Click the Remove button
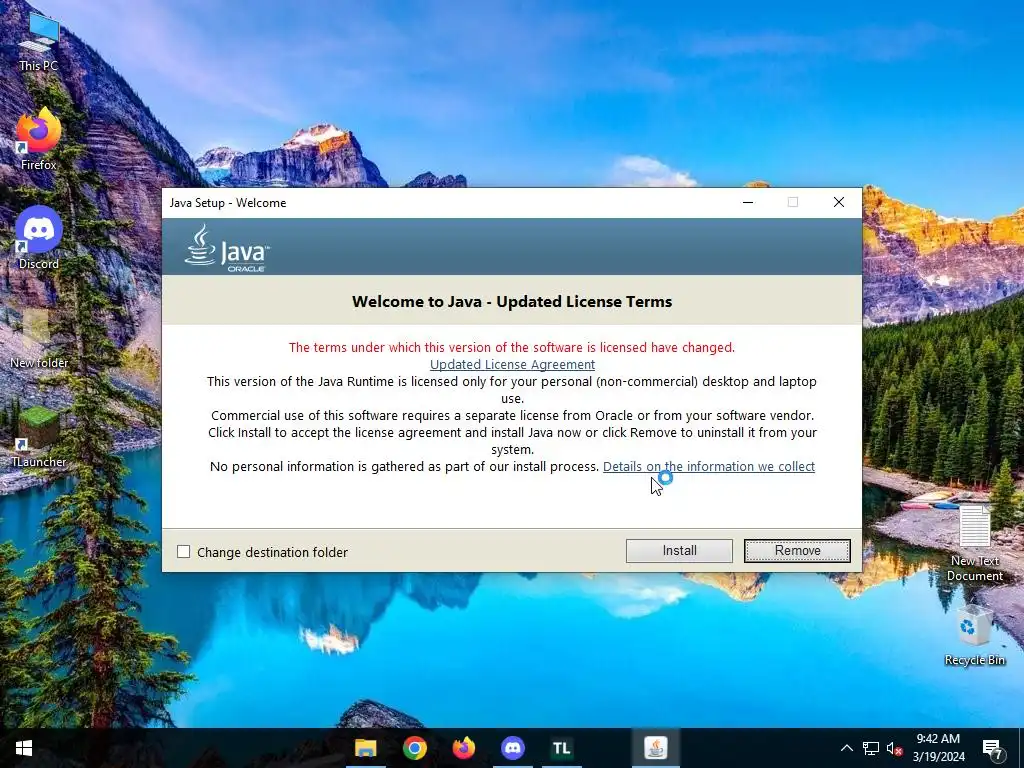Viewport: 1024px width, 768px height. tap(797, 551)
